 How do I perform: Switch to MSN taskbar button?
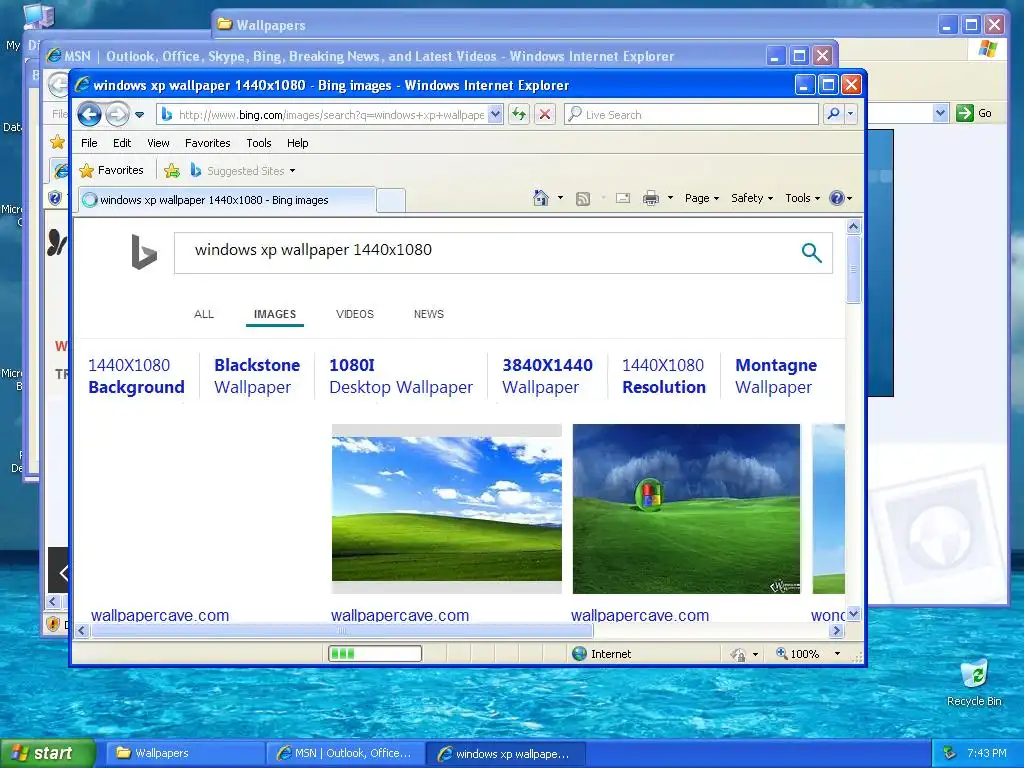pos(345,754)
